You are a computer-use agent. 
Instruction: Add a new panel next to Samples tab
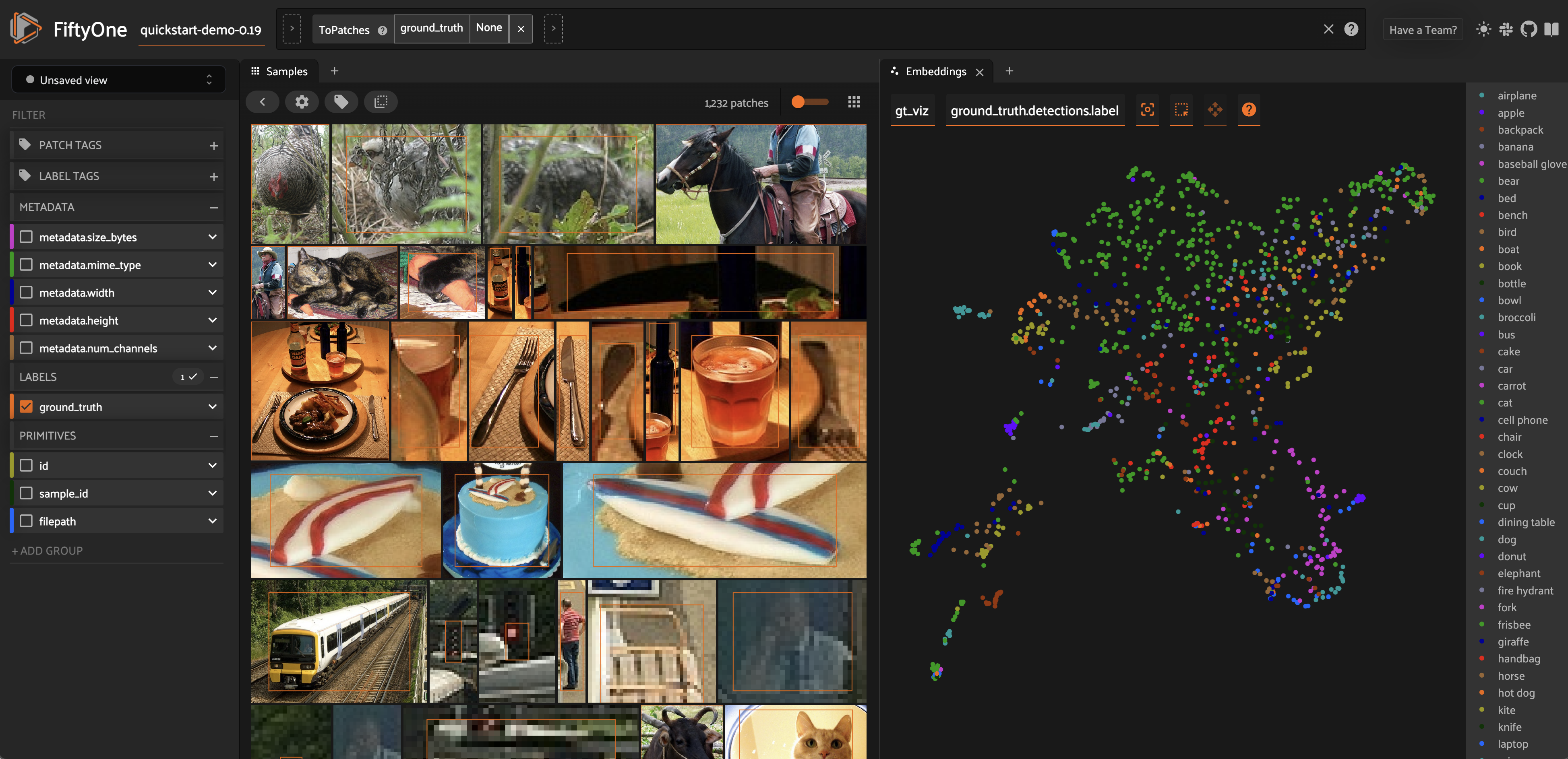click(x=334, y=71)
